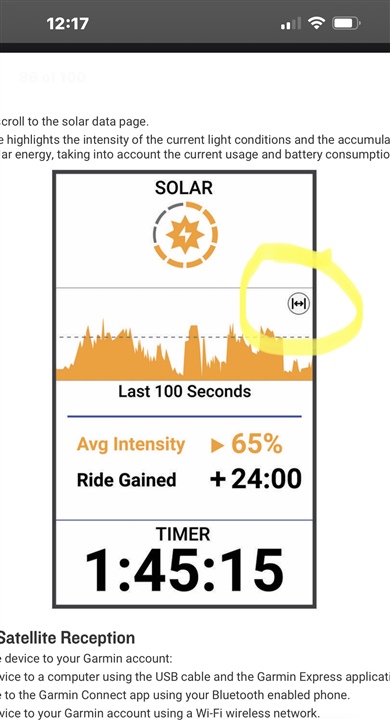Tap the TIMER heading
This screenshot has height=720, width=390.
(183, 534)
